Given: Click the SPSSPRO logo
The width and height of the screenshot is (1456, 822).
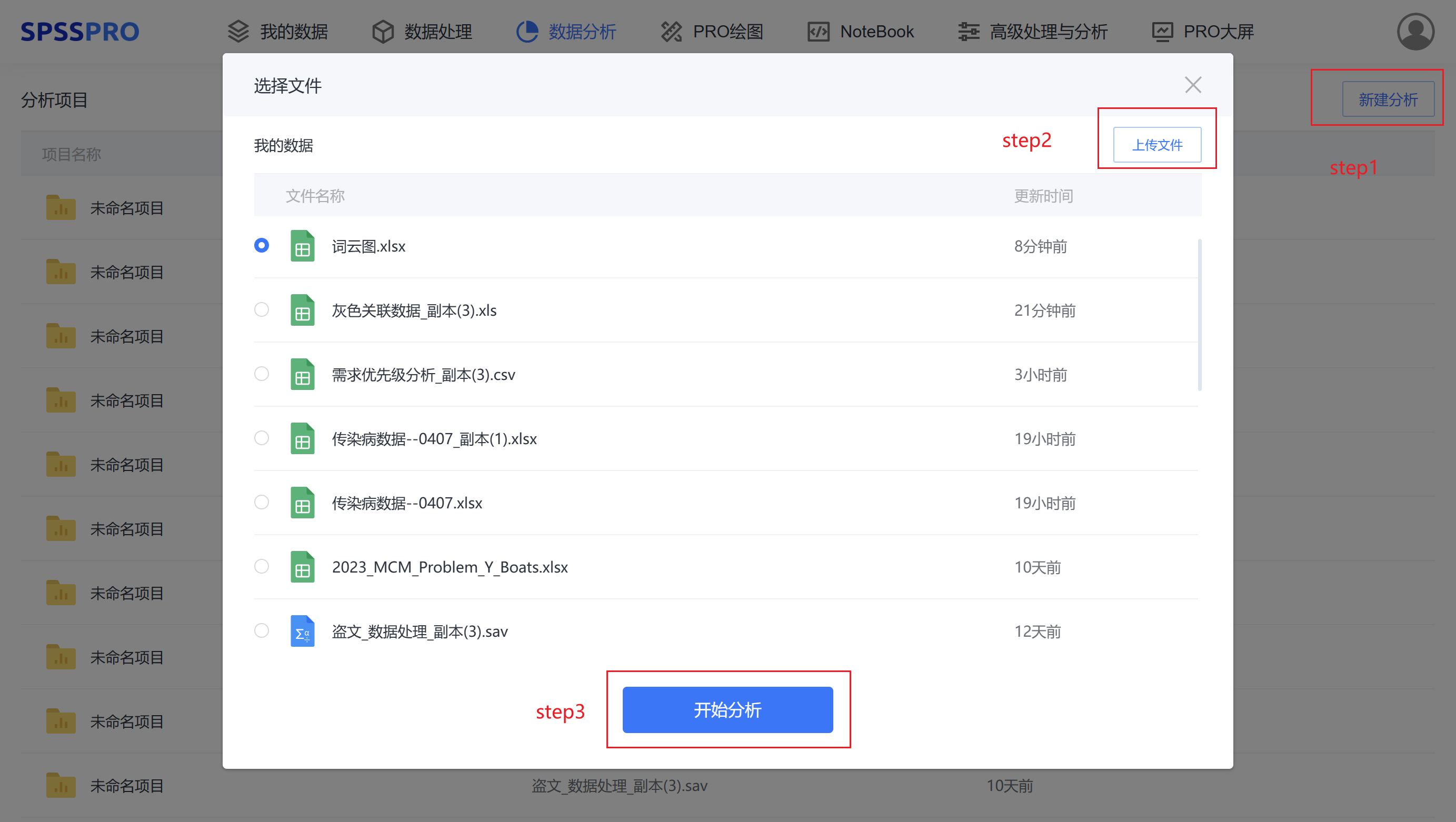Looking at the screenshot, I should click(79, 32).
